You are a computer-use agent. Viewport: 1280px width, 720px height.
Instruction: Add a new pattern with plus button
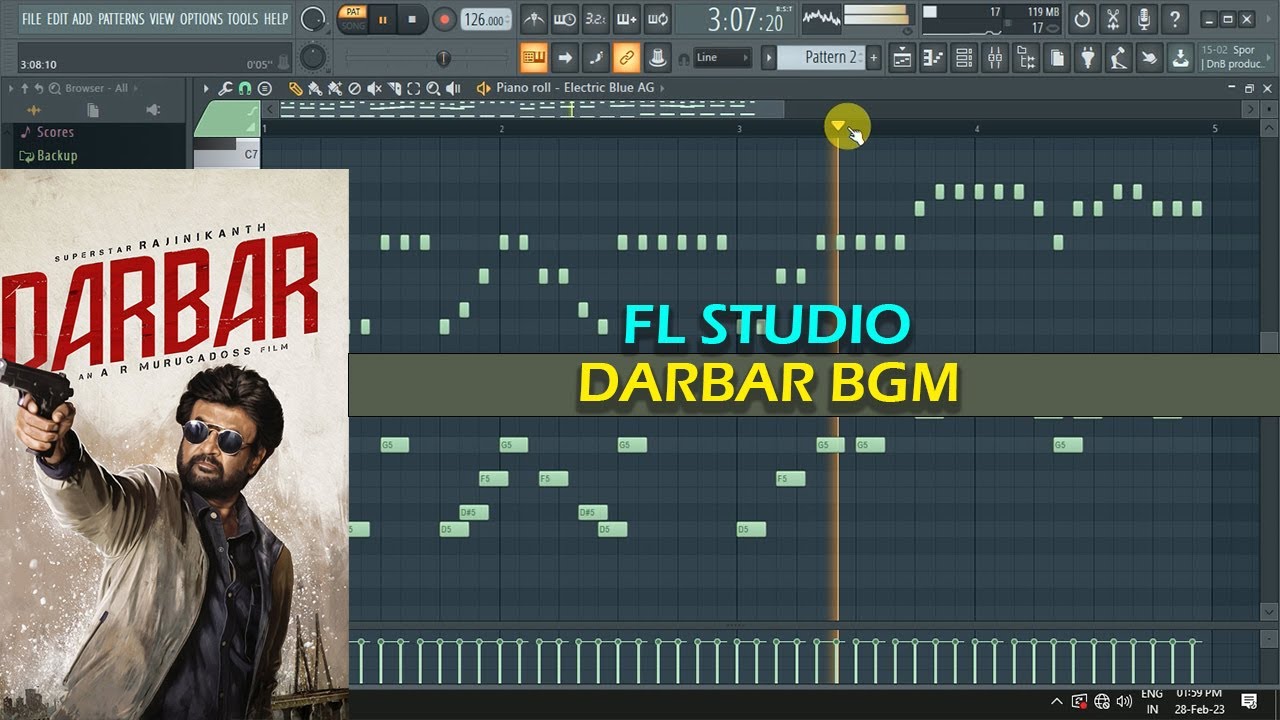[x=873, y=58]
